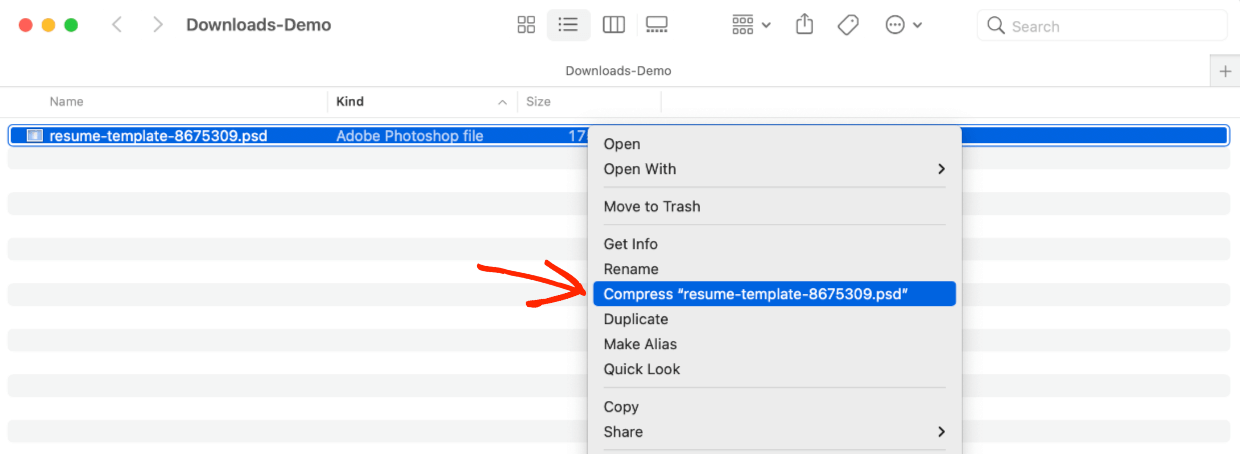The image size is (1240, 454).
Task: Click the Adobe Photoshop file kind text
Action: coord(410,136)
